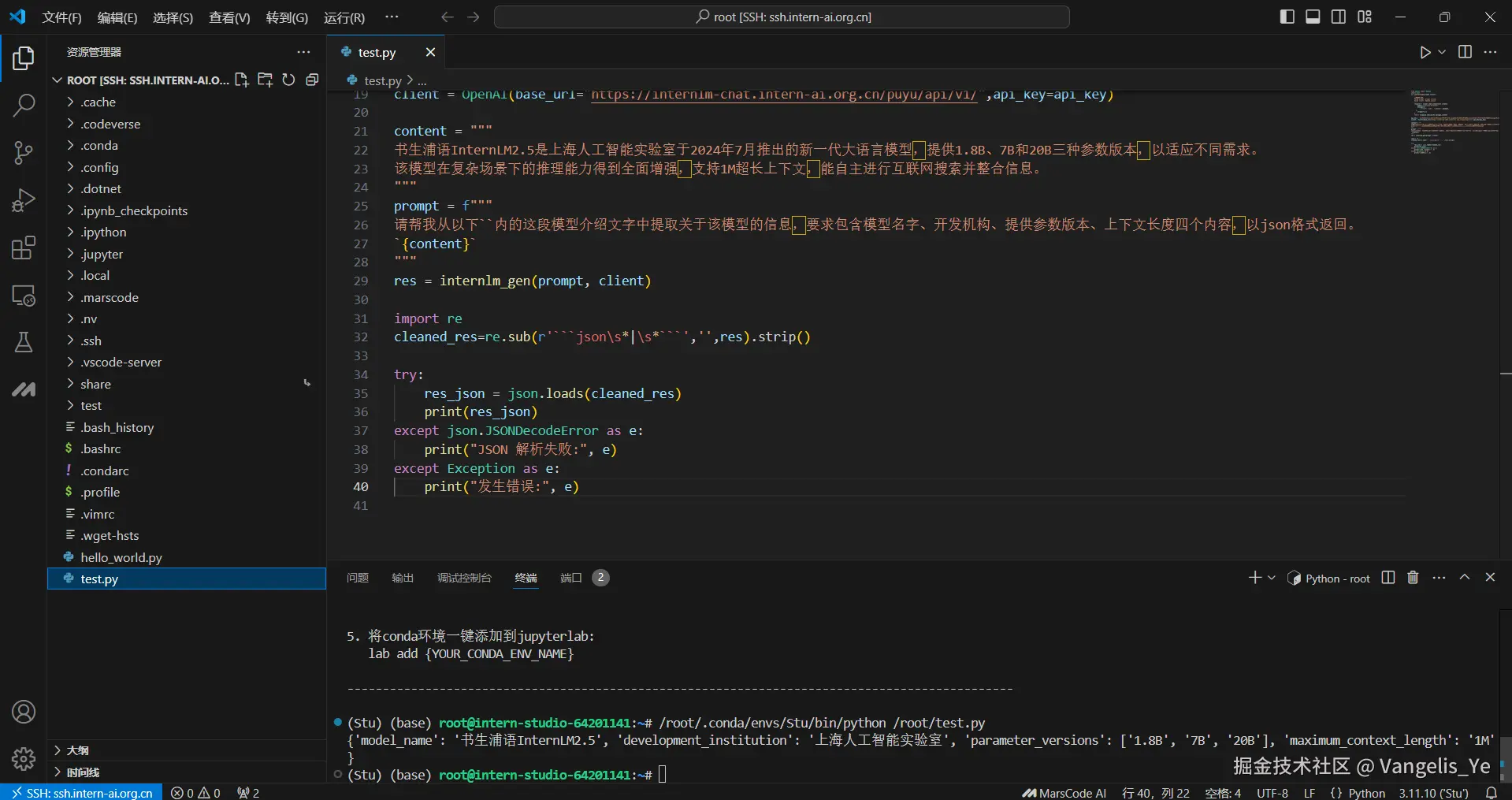Open the 查看(V) menu

pyautogui.click(x=229, y=17)
